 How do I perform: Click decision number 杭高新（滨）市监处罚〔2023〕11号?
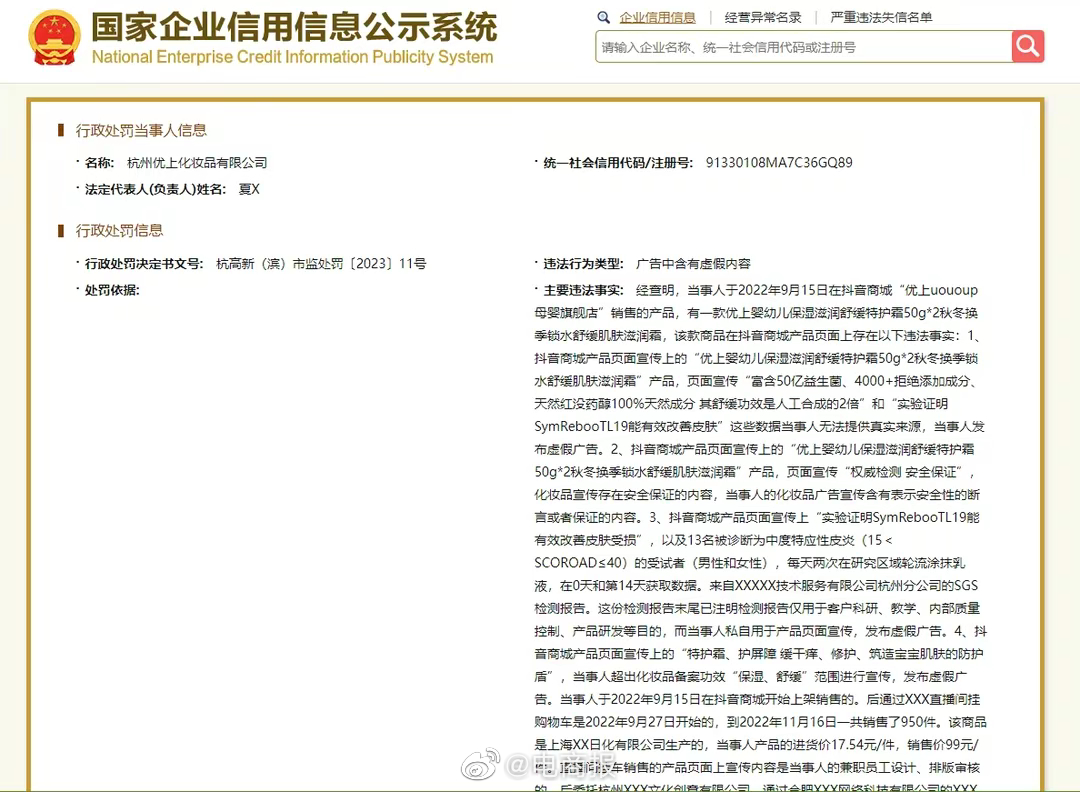pyautogui.click(x=321, y=264)
